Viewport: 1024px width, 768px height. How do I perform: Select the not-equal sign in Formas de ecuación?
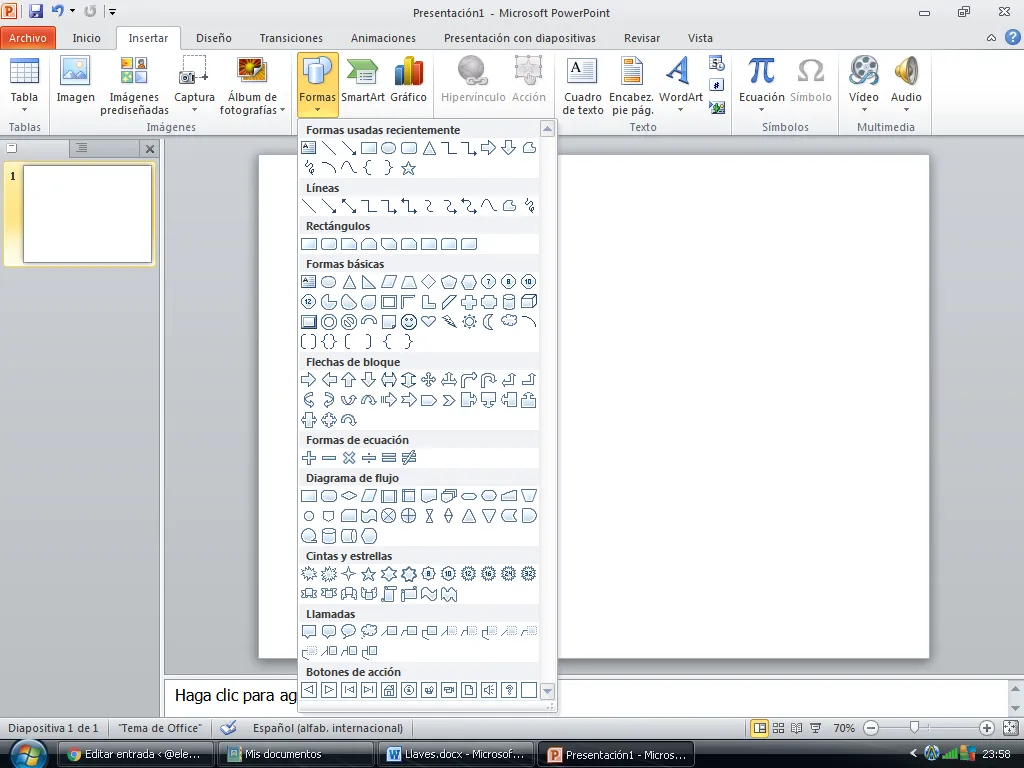[409, 458]
